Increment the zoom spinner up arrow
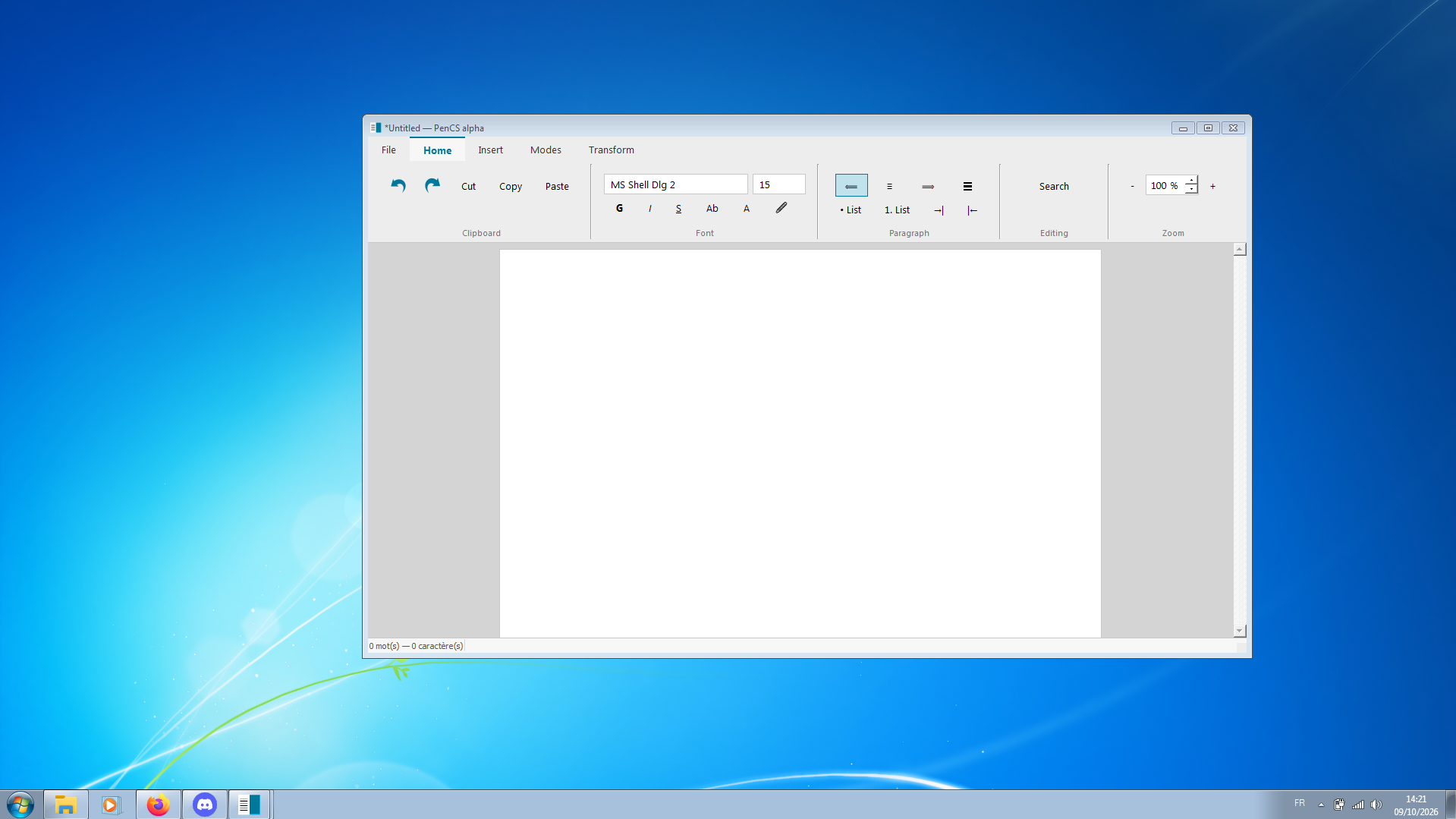The width and height of the screenshot is (1456, 819). click(1191, 181)
